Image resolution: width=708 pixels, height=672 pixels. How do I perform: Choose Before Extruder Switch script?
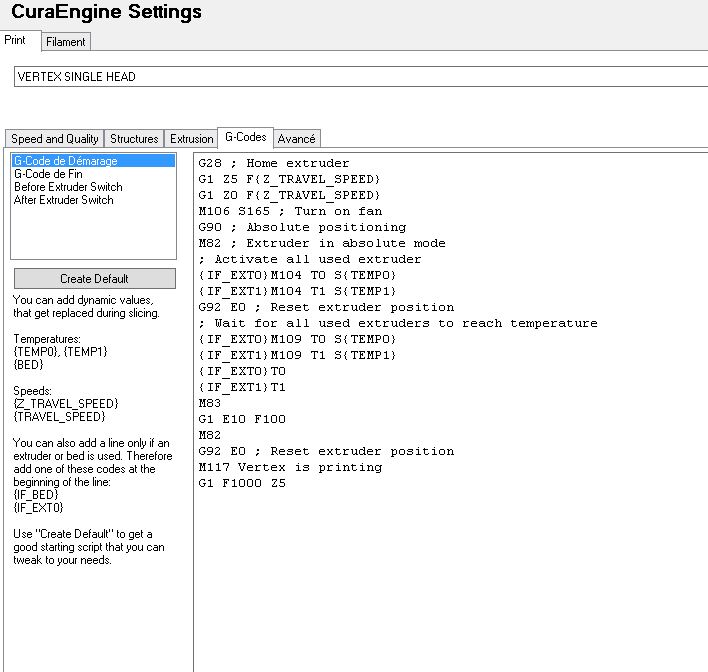68,187
